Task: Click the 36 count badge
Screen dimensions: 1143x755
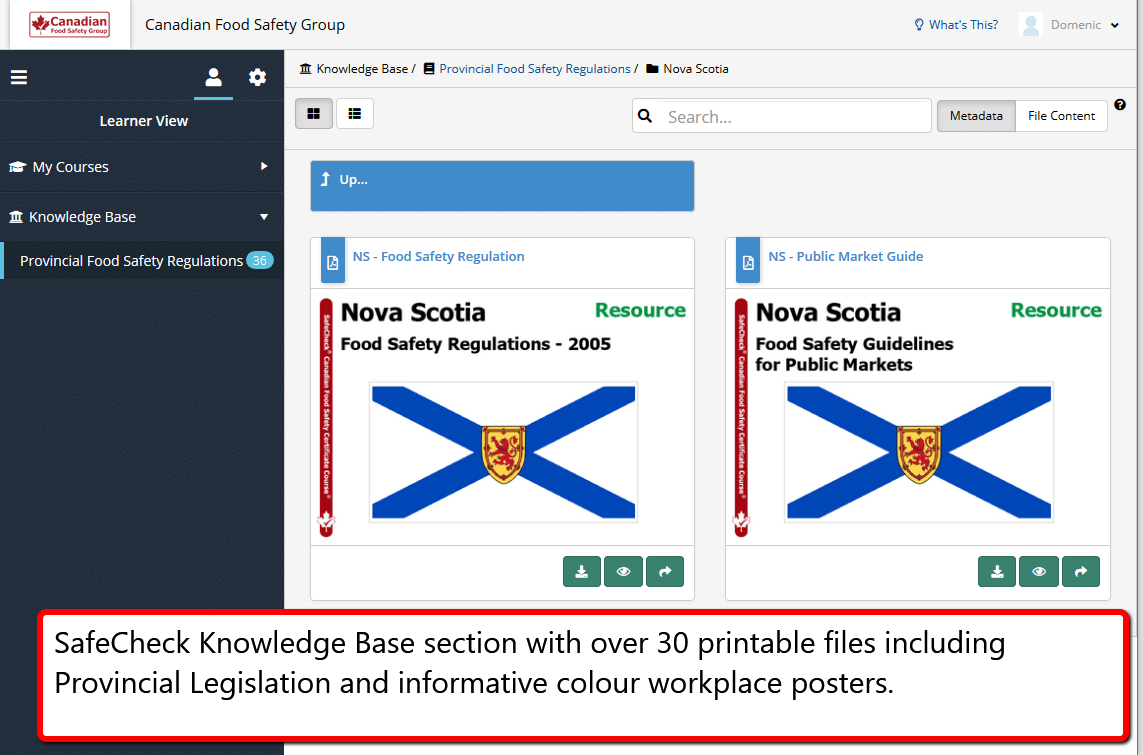Action: (260, 260)
